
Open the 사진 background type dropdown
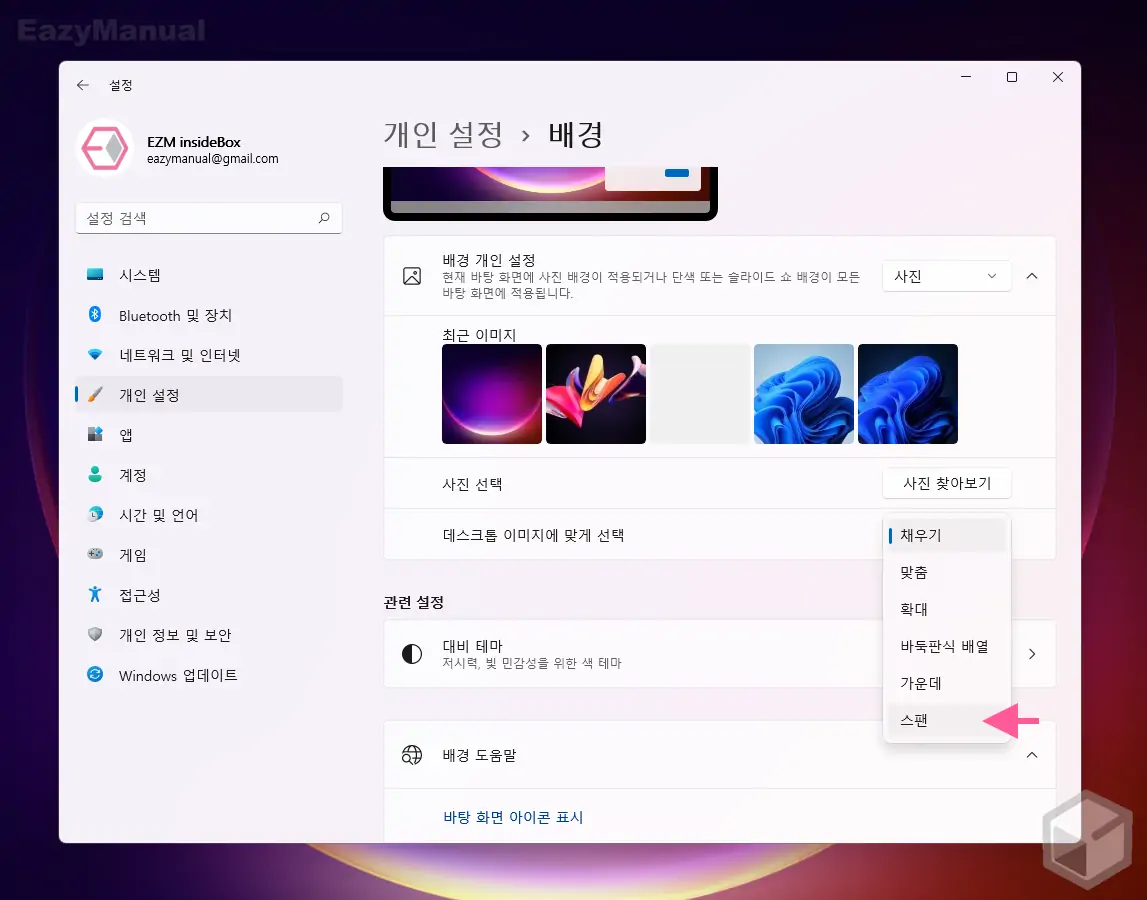[x=945, y=276]
